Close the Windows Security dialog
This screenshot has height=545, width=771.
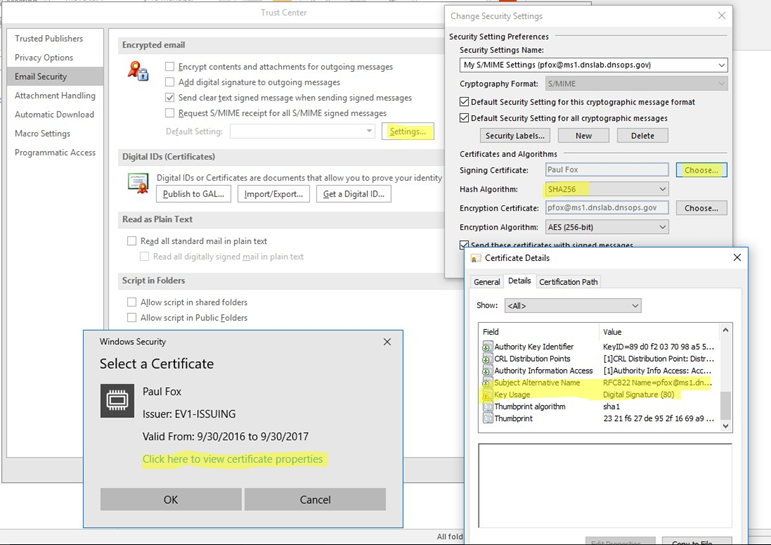click(387, 342)
